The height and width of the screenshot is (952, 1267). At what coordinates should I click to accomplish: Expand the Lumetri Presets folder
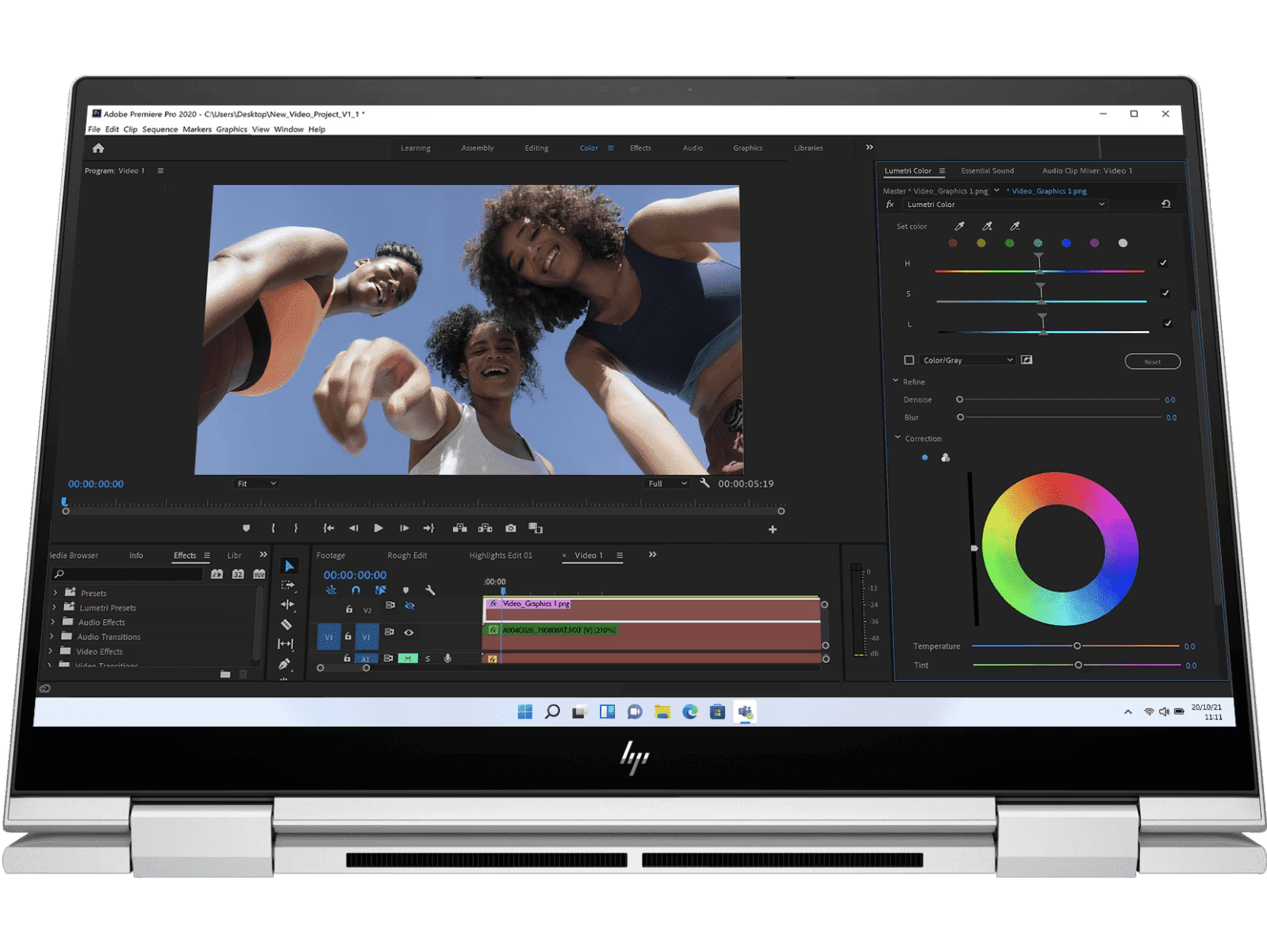click(54, 608)
